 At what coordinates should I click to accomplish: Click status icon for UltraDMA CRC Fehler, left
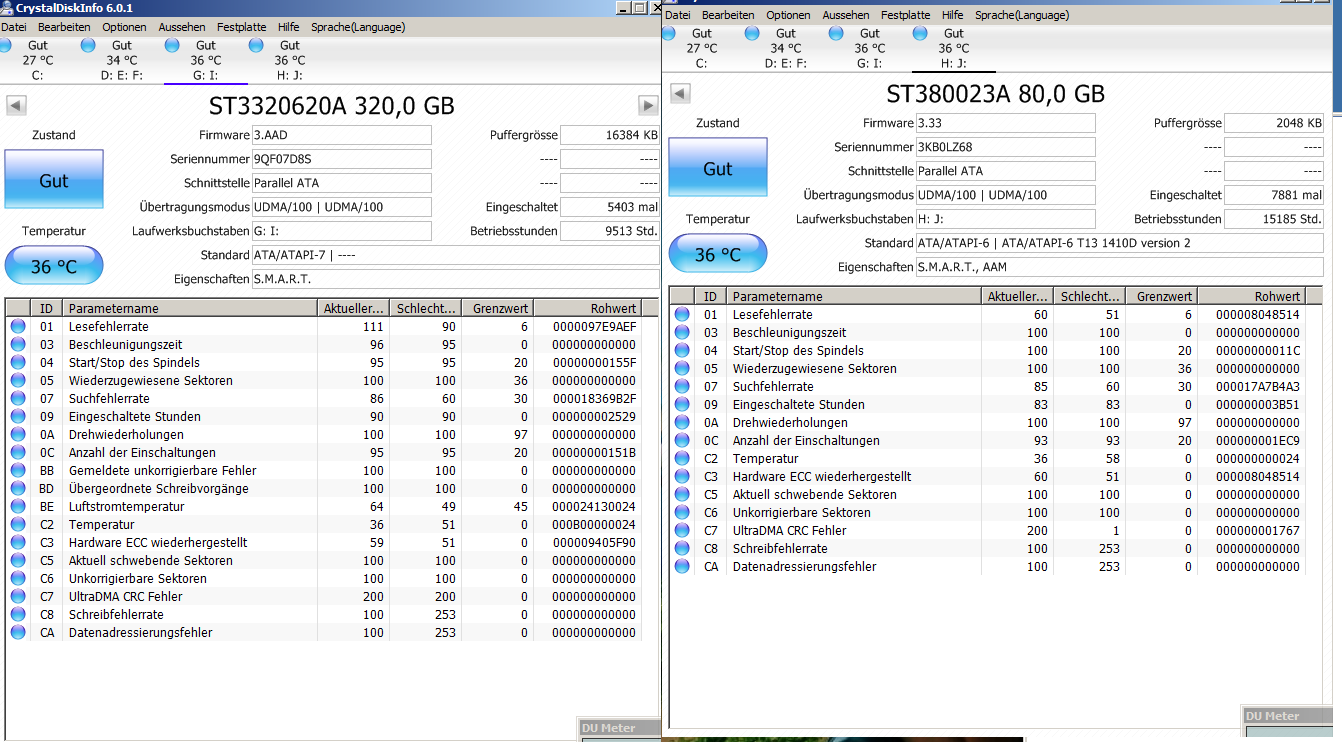click(18, 596)
